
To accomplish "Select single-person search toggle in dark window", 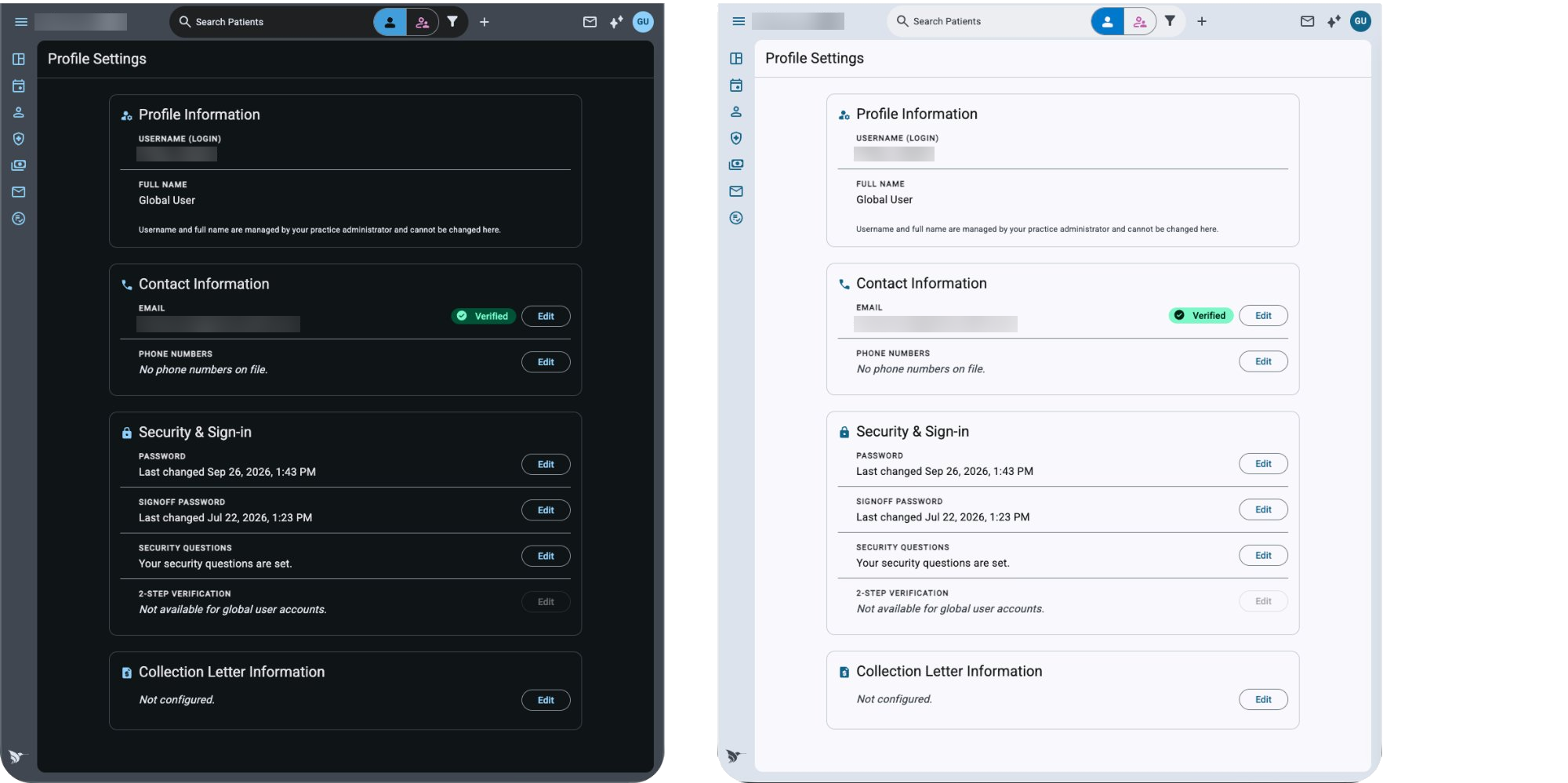I will (390, 22).
